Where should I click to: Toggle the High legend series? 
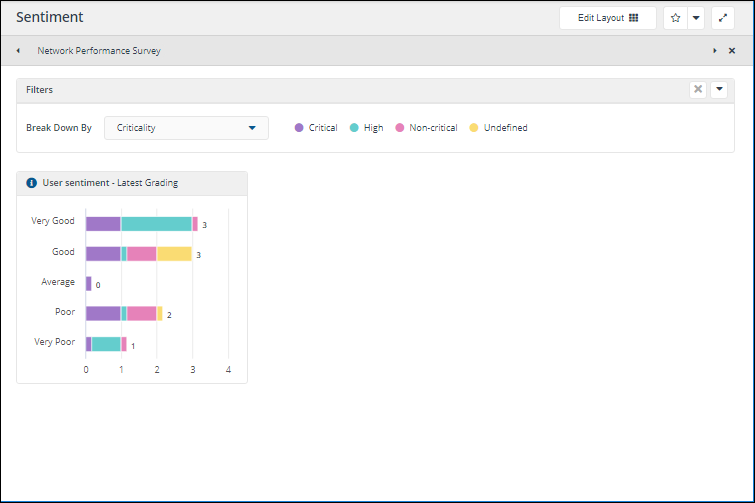[367, 128]
